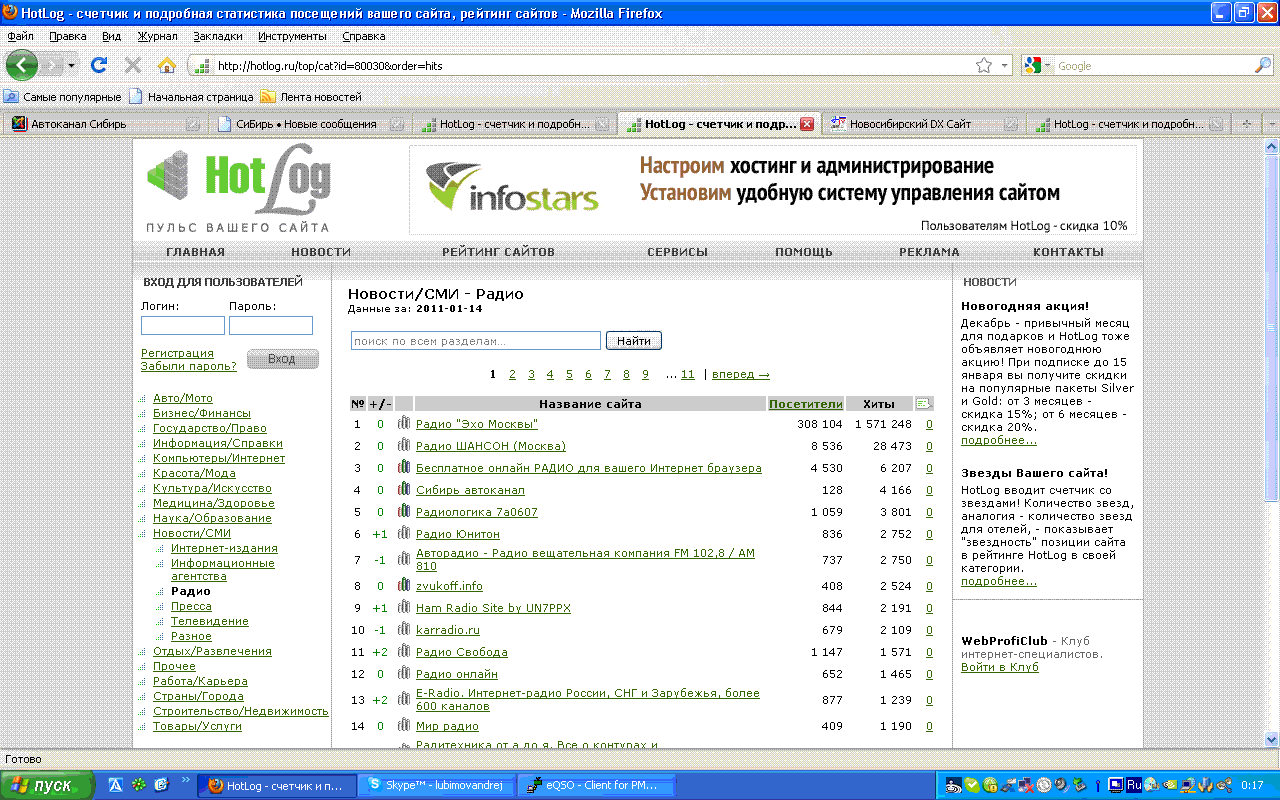
Task: Go to page 11 of the rating
Action: point(687,374)
